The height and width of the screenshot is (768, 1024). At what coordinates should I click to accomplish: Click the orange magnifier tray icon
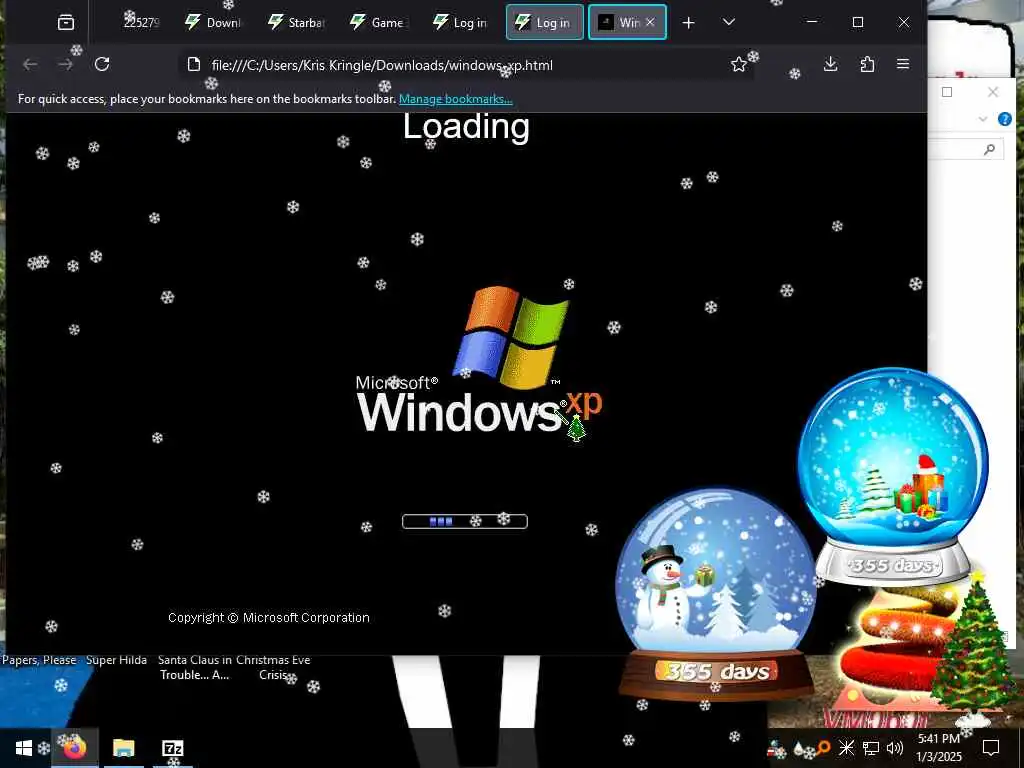pyautogui.click(x=823, y=748)
